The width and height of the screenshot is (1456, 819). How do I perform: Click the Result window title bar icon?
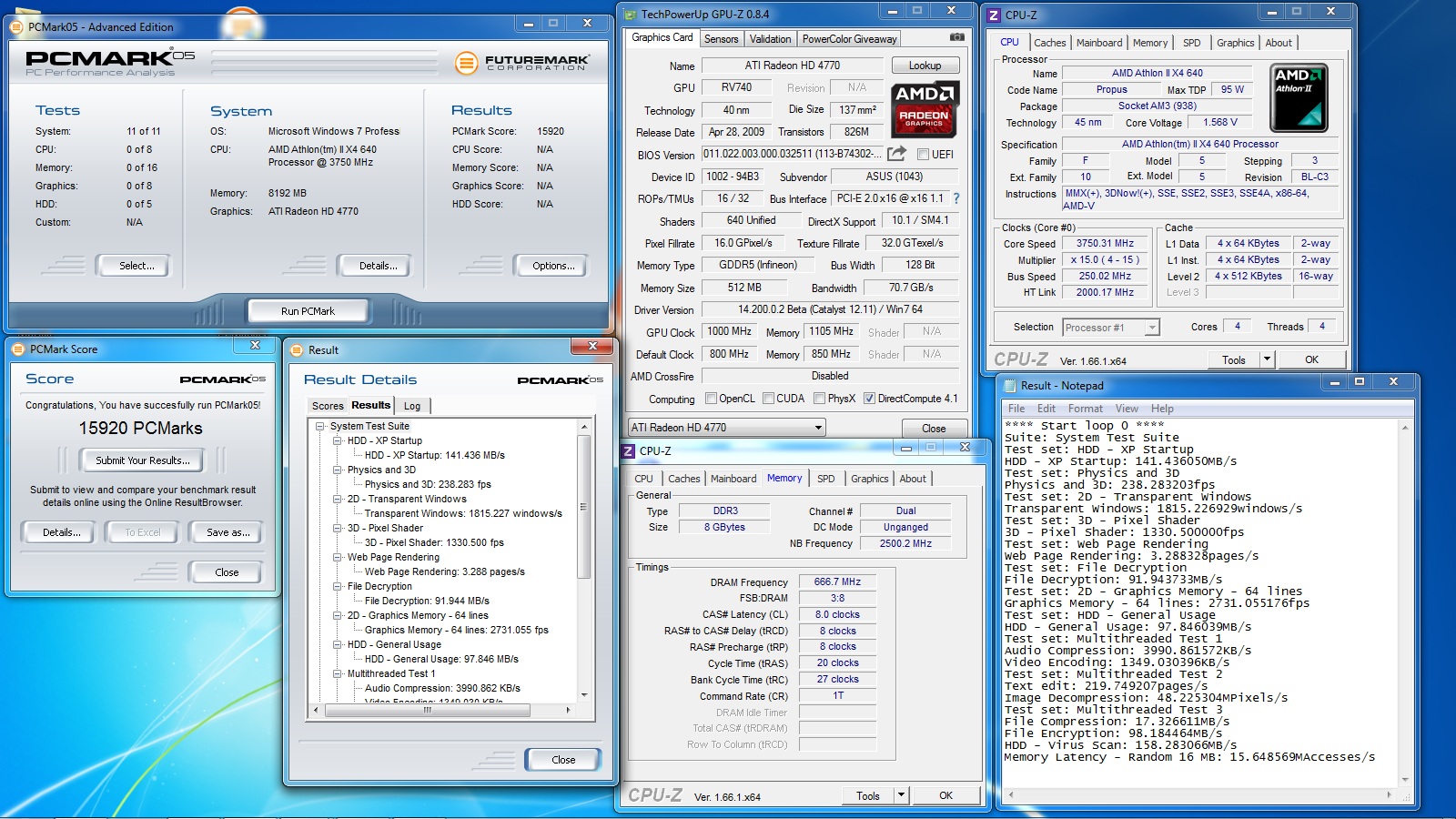point(296,350)
